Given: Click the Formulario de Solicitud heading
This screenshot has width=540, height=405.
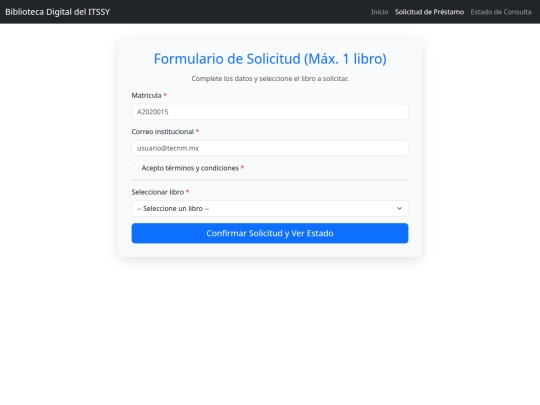Looking at the screenshot, I should 270,59.
